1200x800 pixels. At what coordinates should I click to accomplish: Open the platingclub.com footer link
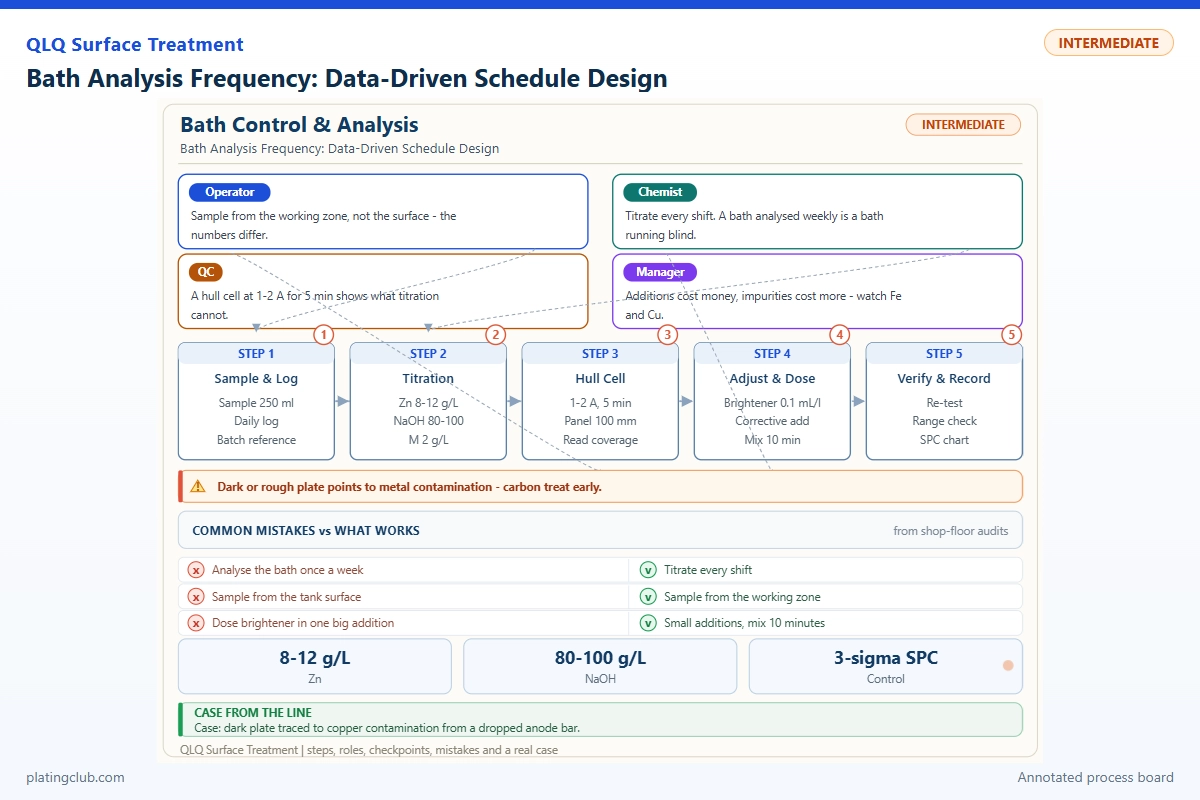[x=76, y=777]
